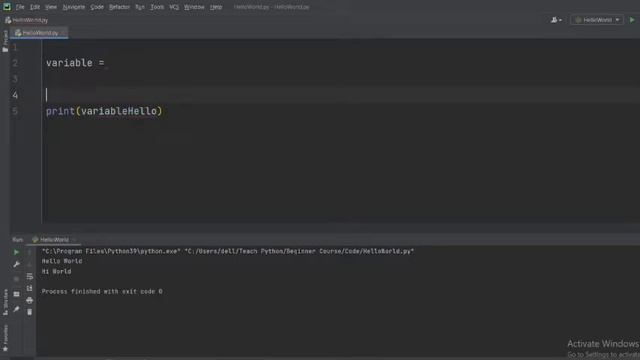Place cursor on empty editor line 4
This screenshot has height=360, width=640.
341,95
